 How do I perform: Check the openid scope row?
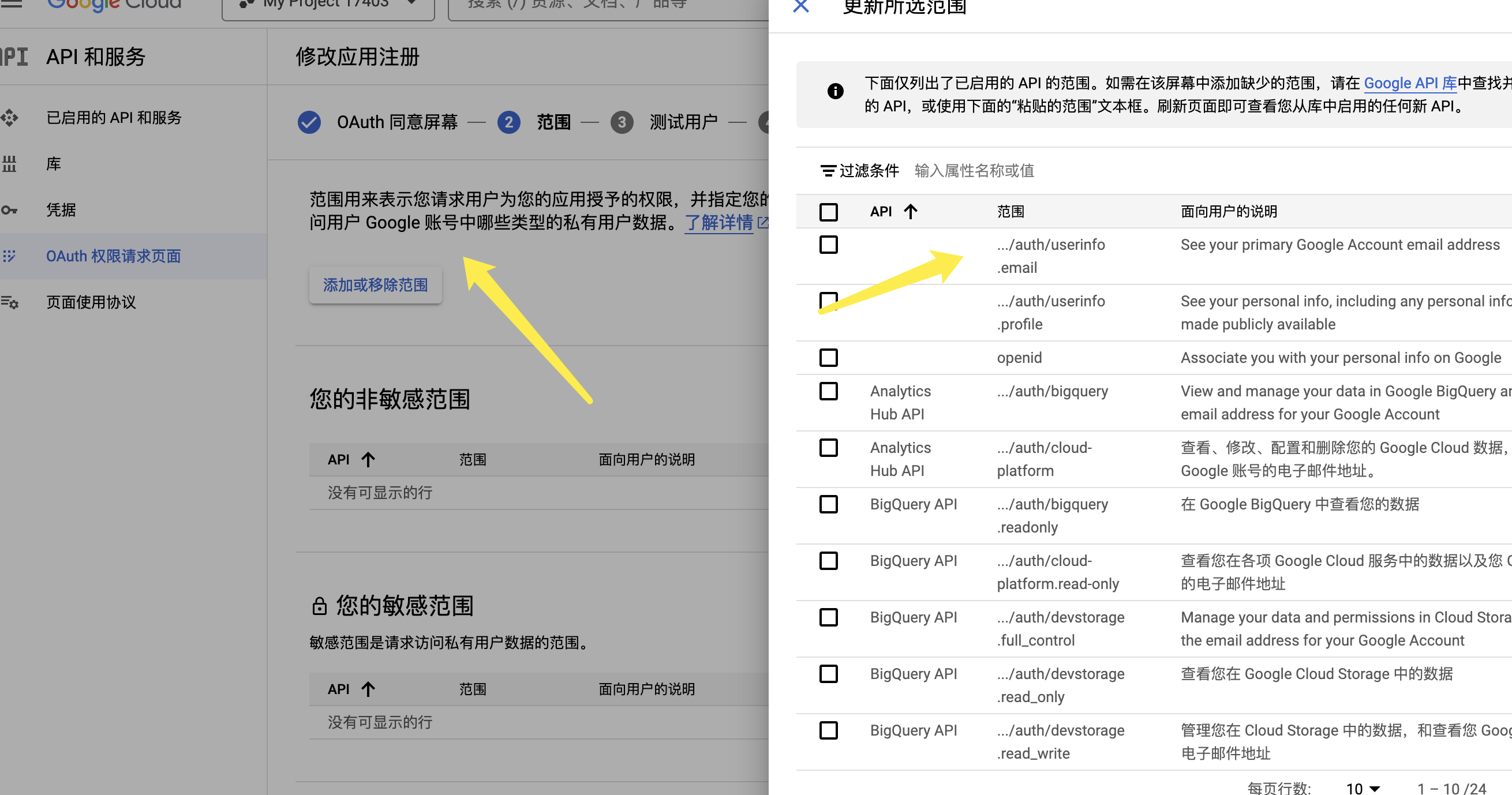[x=828, y=358]
